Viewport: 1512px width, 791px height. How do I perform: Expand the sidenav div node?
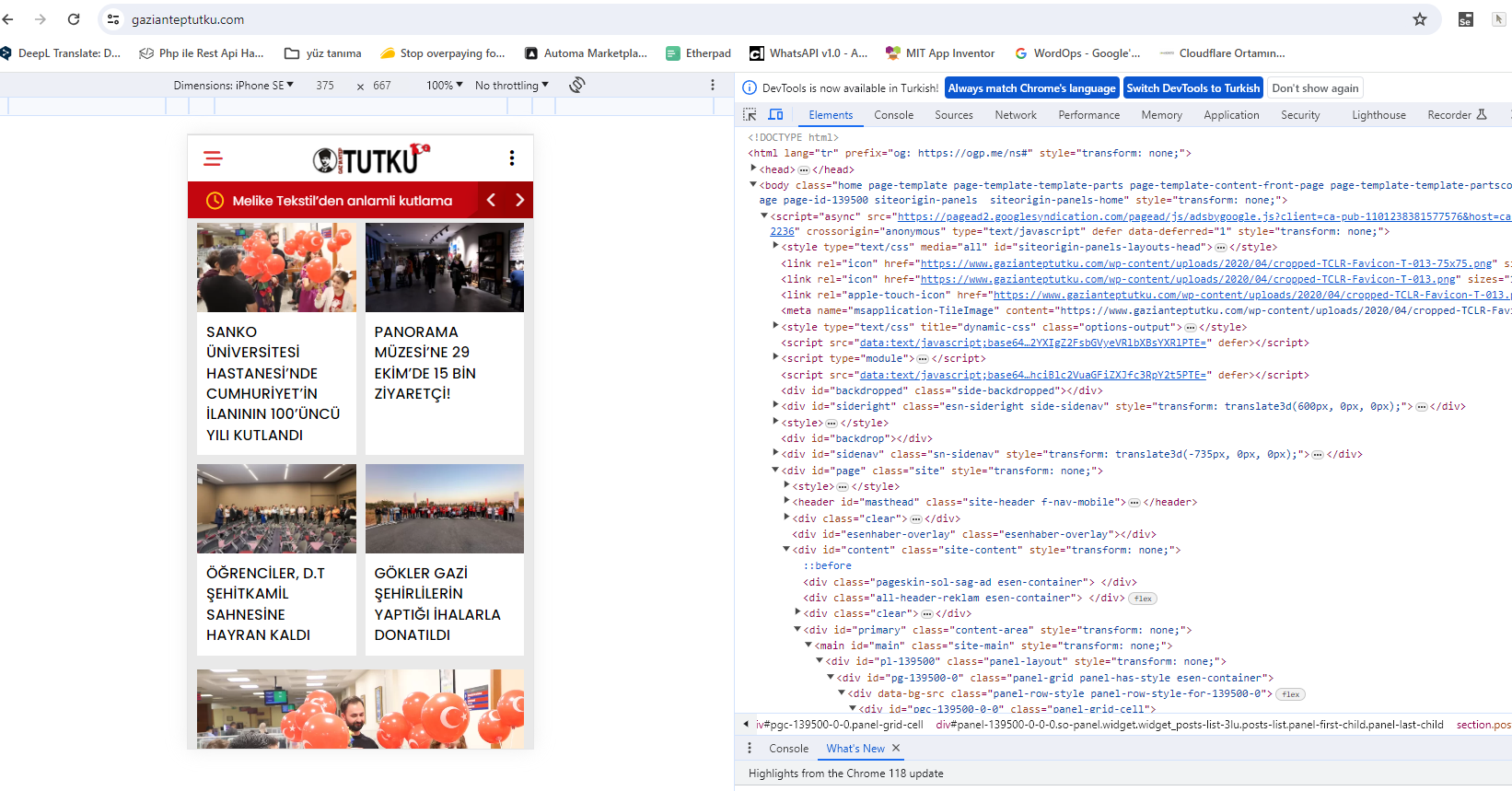(x=775, y=453)
